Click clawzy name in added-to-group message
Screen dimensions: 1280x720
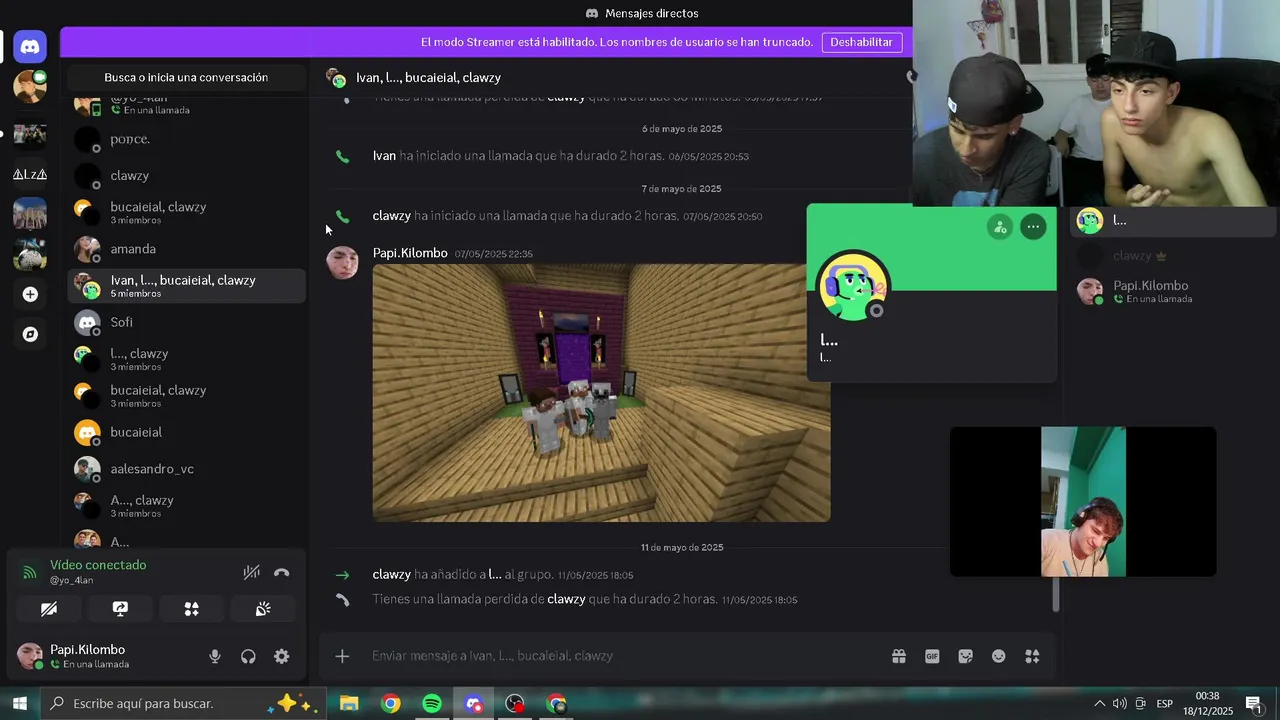[392, 574]
